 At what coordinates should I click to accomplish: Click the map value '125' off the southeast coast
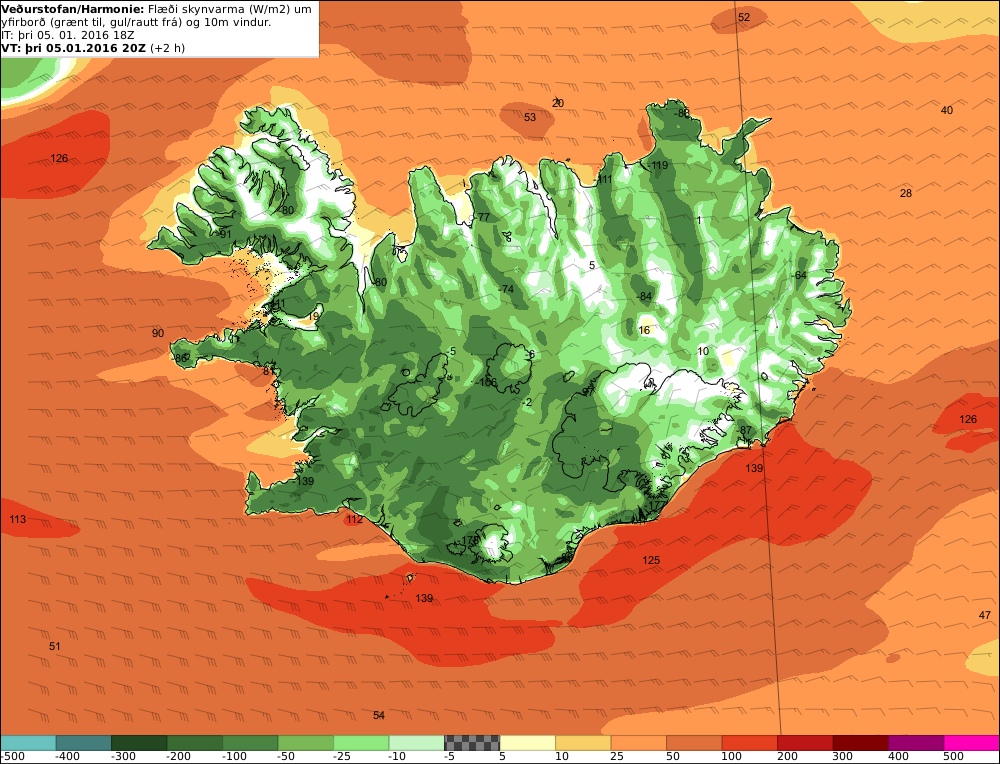coord(651,561)
